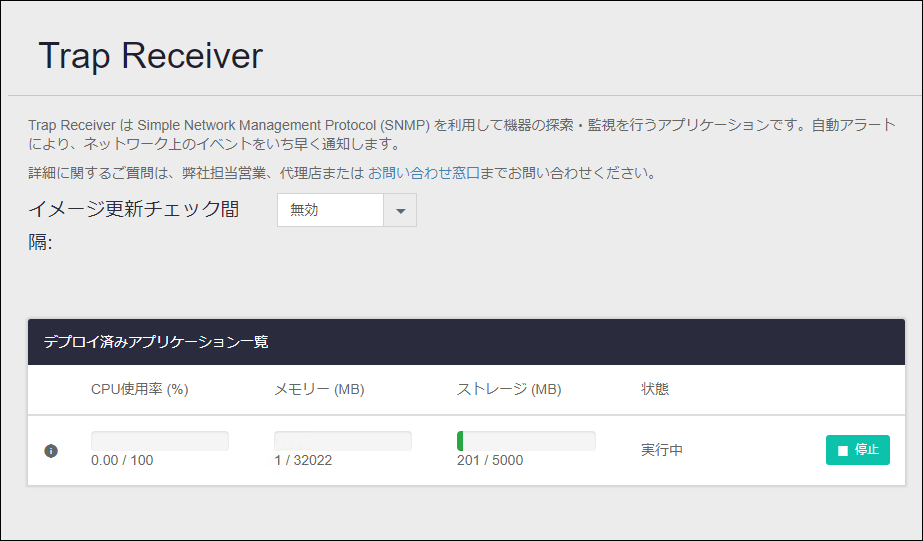
Task: Select the 1 / 32022 memory value
Action: (x=303, y=460)
